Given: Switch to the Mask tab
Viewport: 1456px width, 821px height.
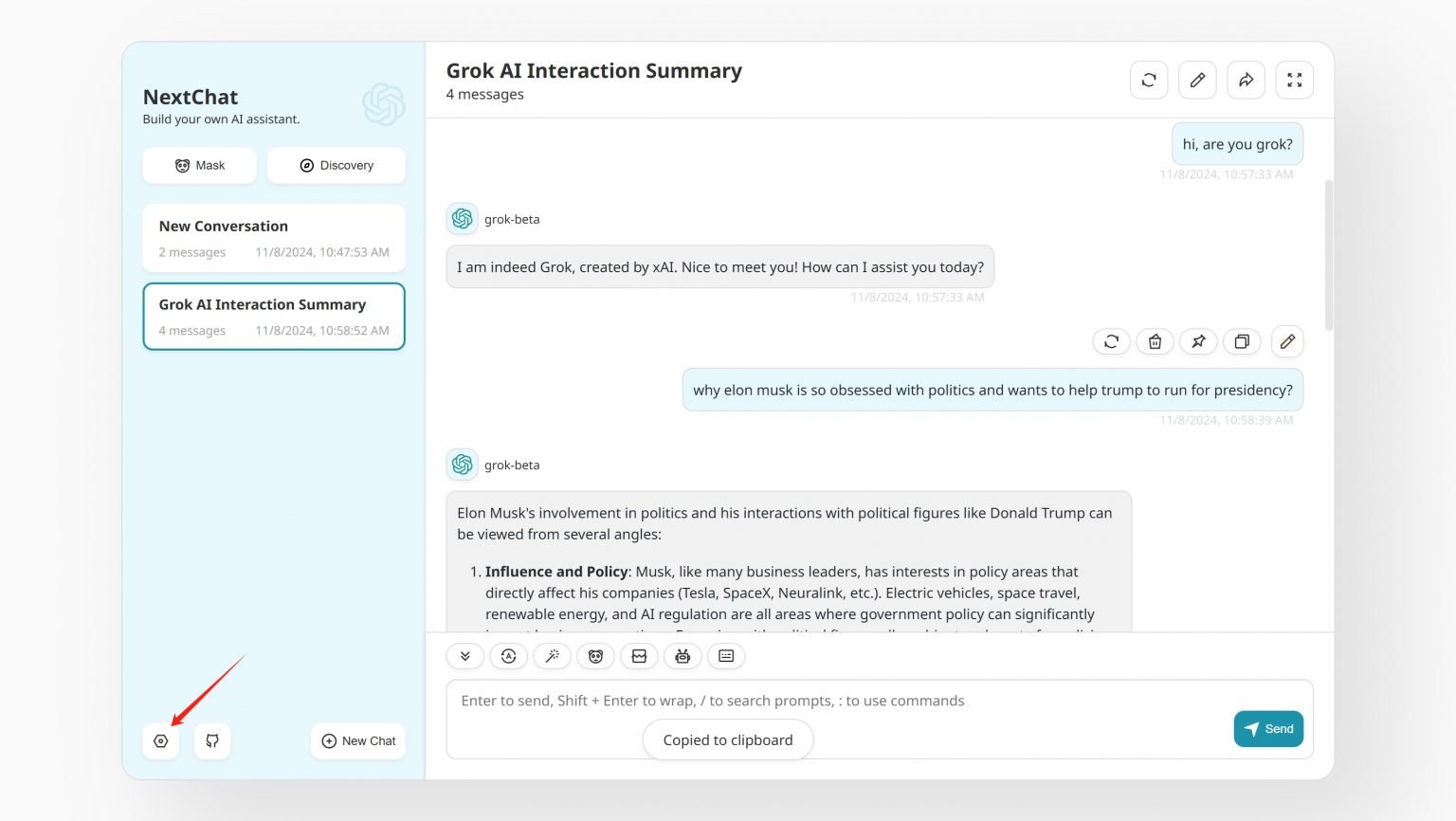Looking at the screenshot, I should point(199,165).
